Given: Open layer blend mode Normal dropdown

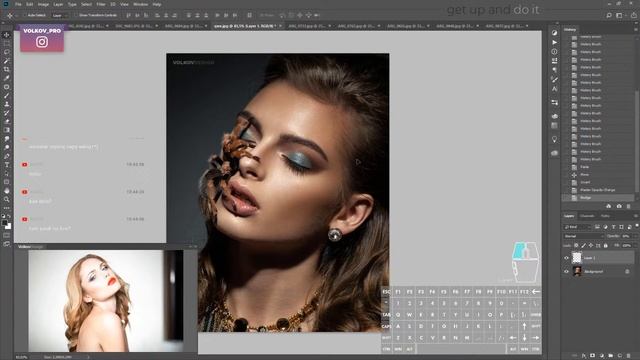Looking at the screenshot, I should pyautogui.click(x=583, y=236).
